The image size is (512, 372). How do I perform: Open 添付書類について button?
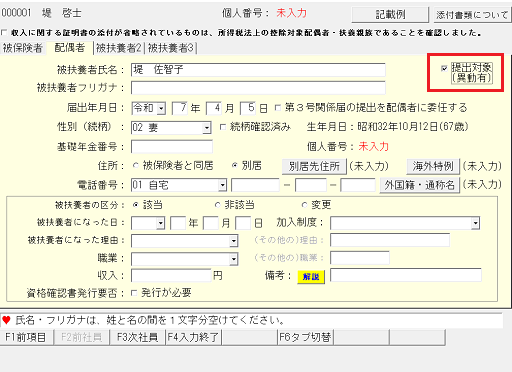click(x=472, y=15)
